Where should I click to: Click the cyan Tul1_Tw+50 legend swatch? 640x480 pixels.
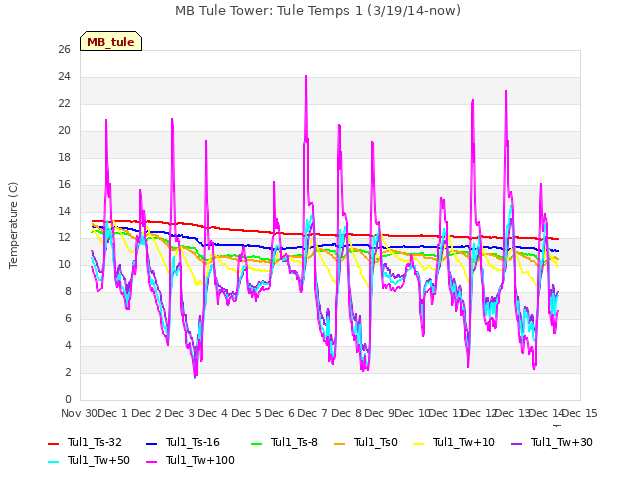pos(53,462)
